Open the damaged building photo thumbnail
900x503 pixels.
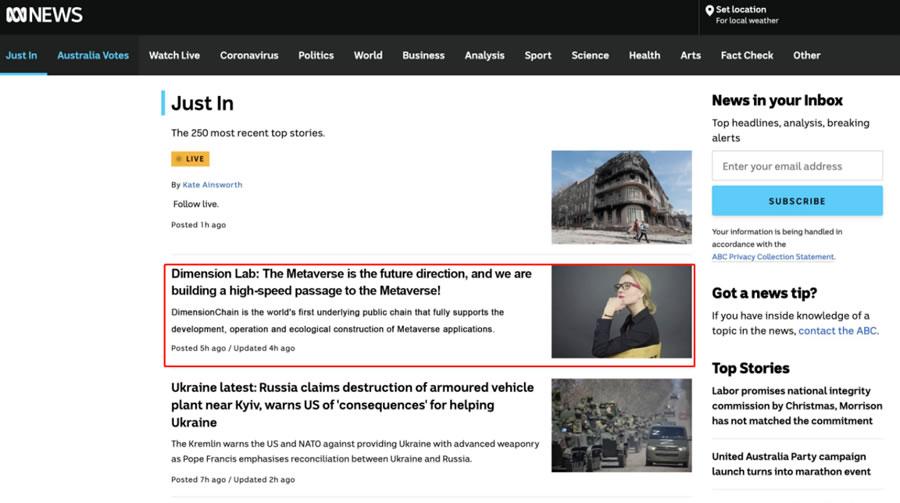click(622, 197)
